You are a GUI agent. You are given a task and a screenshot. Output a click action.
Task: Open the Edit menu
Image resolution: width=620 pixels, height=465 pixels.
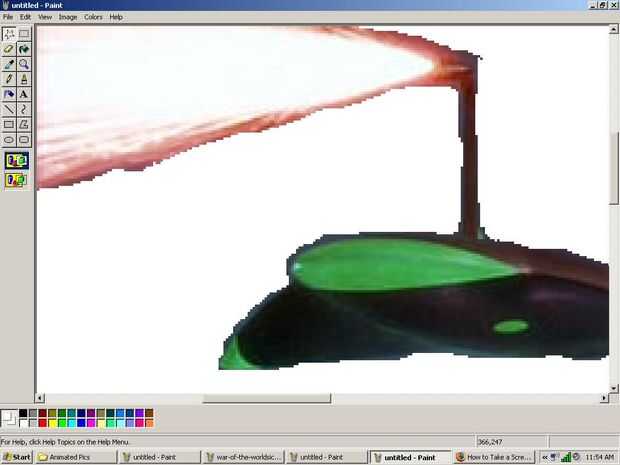coord(25,17)
